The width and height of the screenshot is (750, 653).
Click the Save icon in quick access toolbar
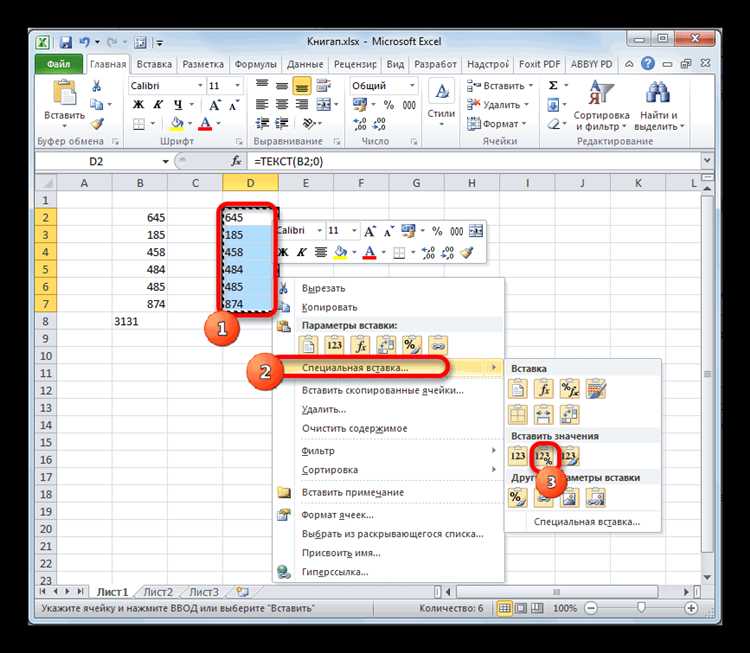(x=66, y=42)
